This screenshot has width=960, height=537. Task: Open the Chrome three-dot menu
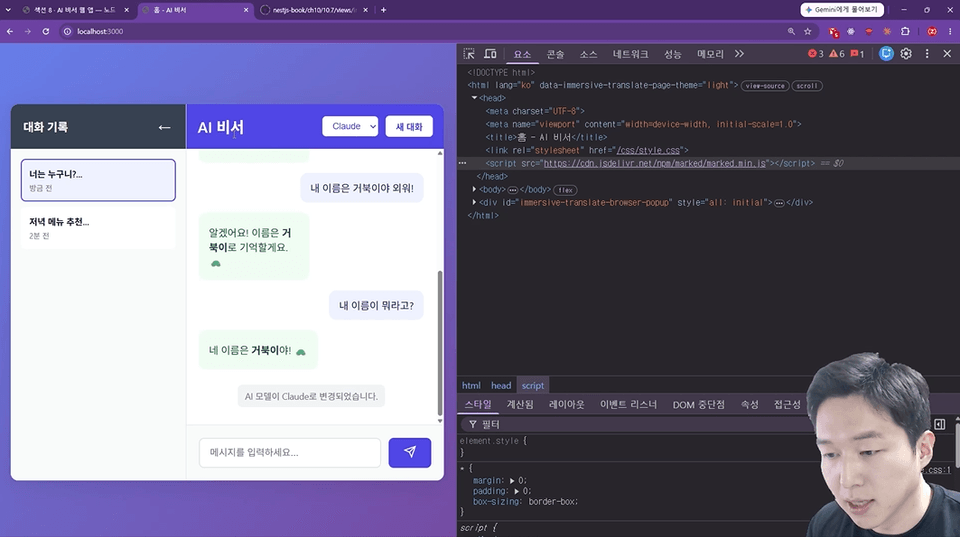[950, 31]
